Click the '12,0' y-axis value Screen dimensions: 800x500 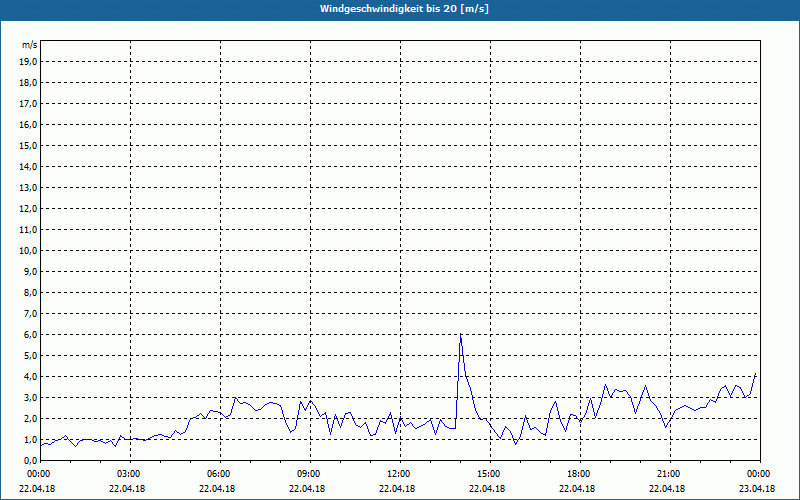click(x=28, y=209)
